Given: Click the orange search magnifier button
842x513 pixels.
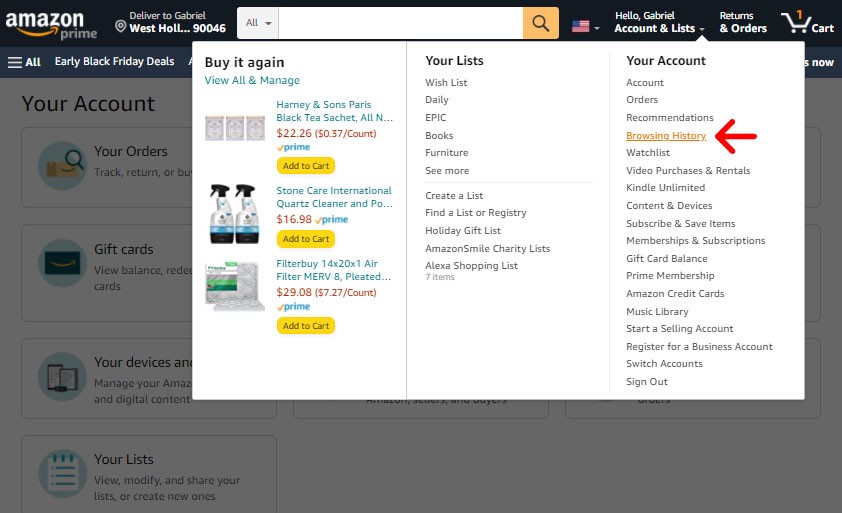Looking at the screenshot, I should point(541,23).
